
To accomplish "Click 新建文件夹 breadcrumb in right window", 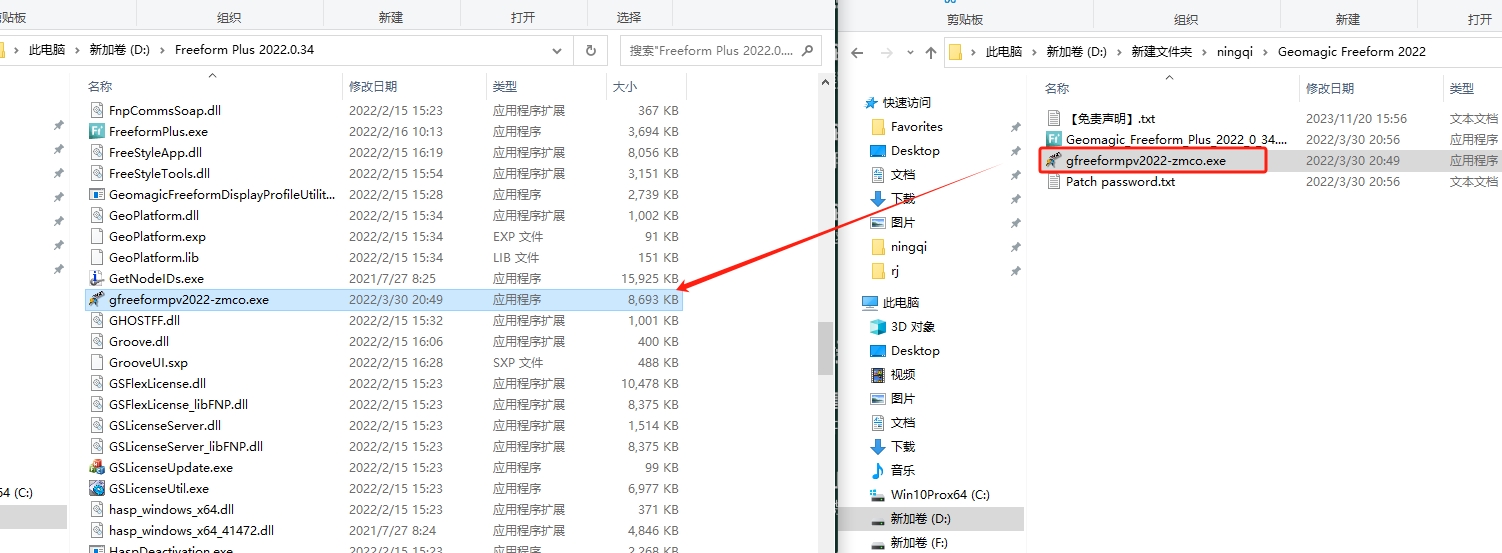I will (x=1162, y=52).
